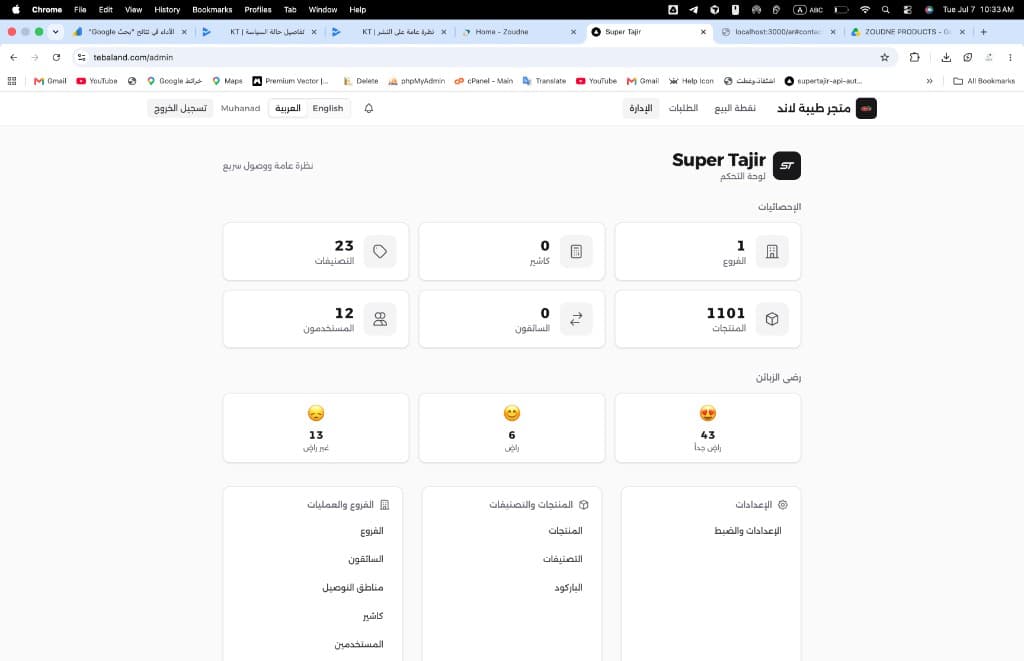The image size is (1024, 661).
Task: Click the drivers arrows icon
Action: [x=576, y=319]
